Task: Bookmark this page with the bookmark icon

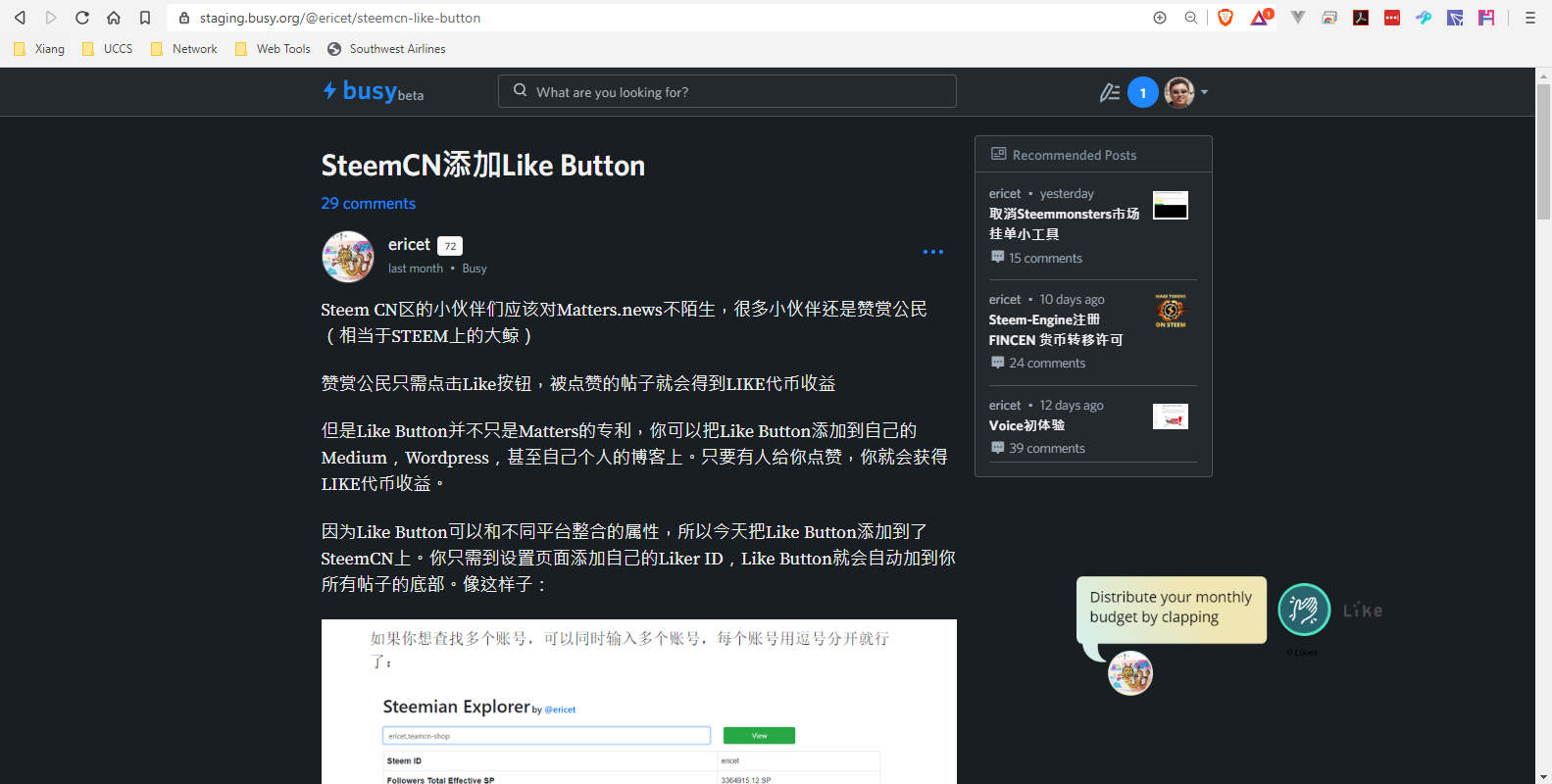Action: (x=145, y=18)
